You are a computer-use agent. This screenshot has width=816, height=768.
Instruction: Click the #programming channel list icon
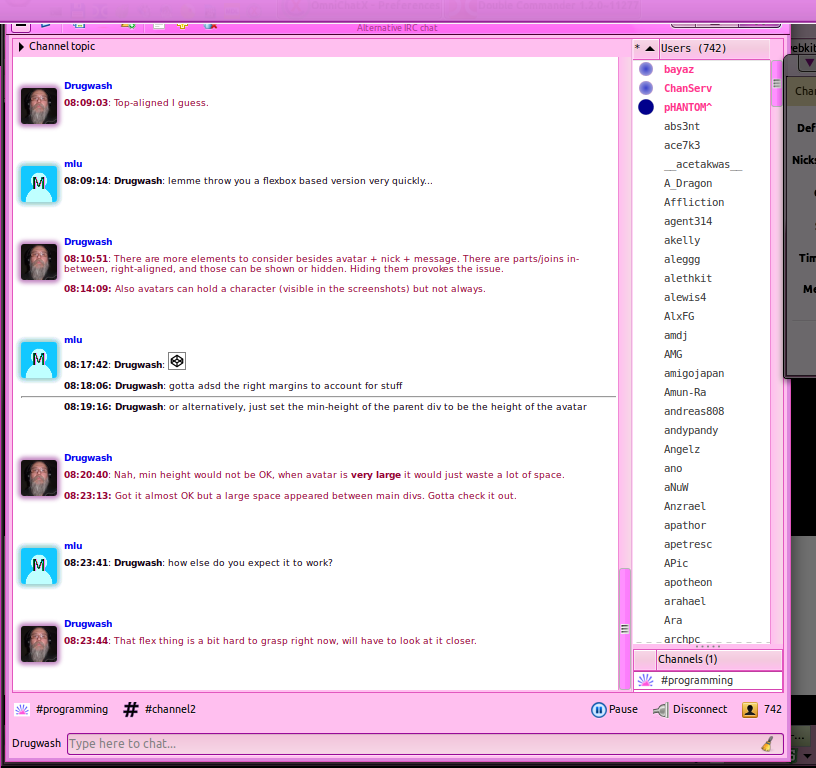tap(645, 680)
